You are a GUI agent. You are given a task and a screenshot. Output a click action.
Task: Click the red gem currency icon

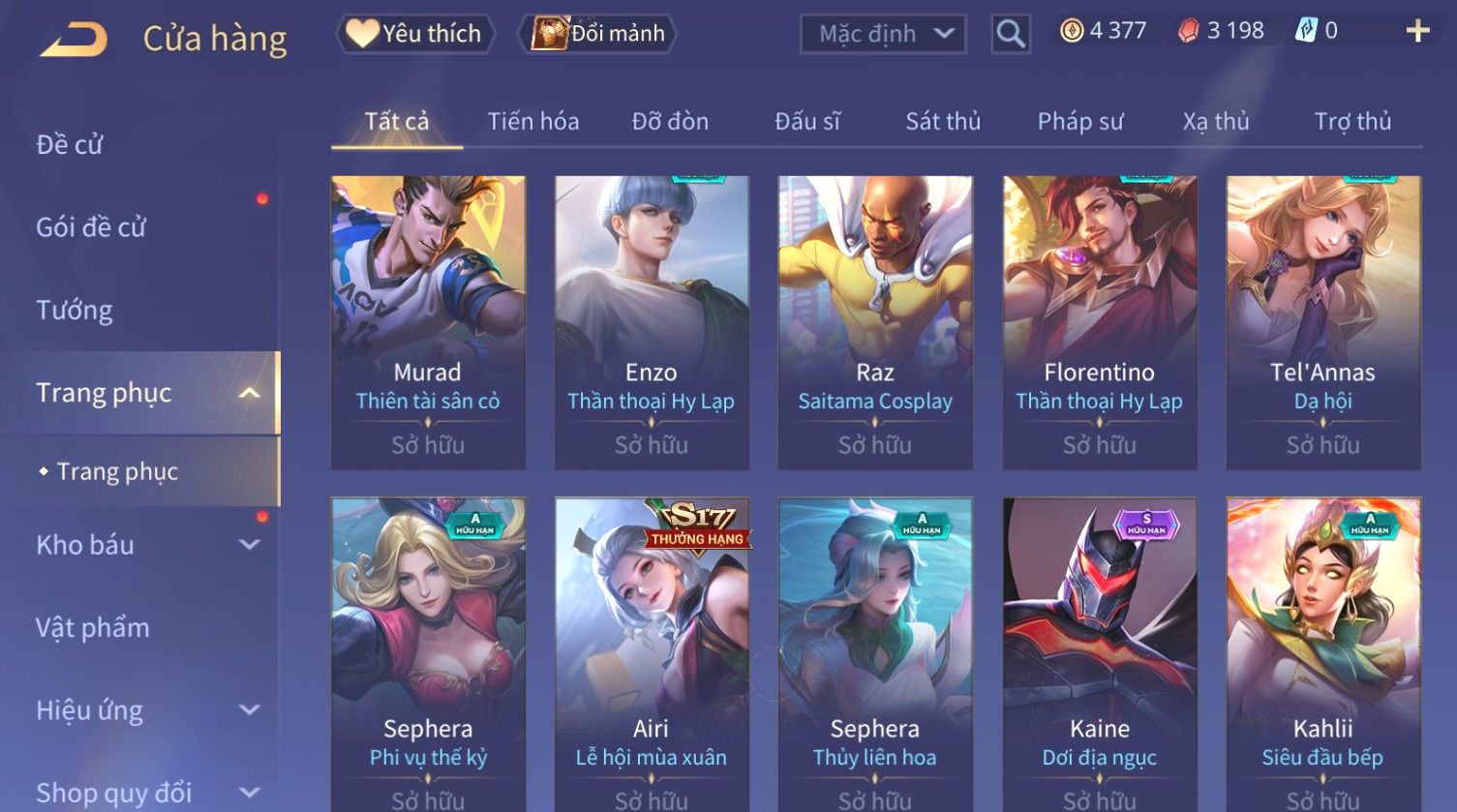point(1188,31)
